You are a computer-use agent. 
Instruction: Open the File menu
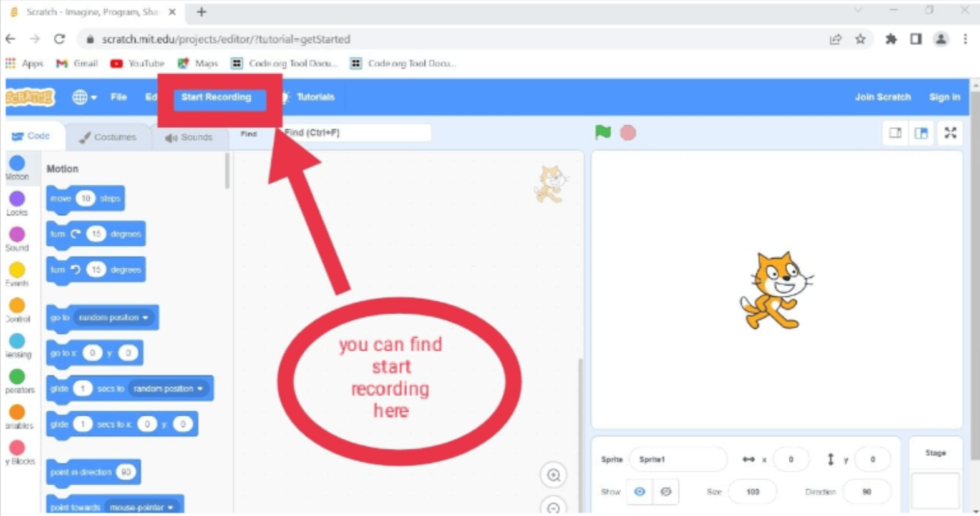(118, 97)
